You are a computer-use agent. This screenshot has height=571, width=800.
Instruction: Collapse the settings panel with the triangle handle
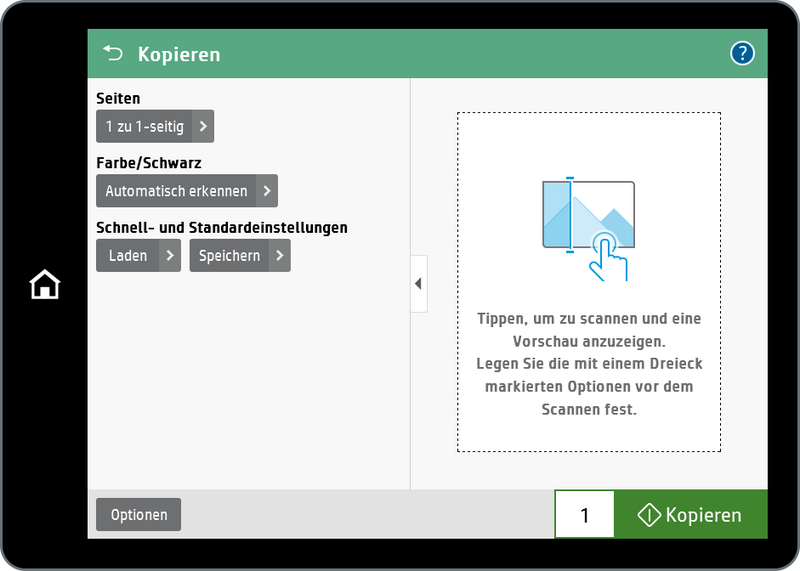tap(419, 284)
